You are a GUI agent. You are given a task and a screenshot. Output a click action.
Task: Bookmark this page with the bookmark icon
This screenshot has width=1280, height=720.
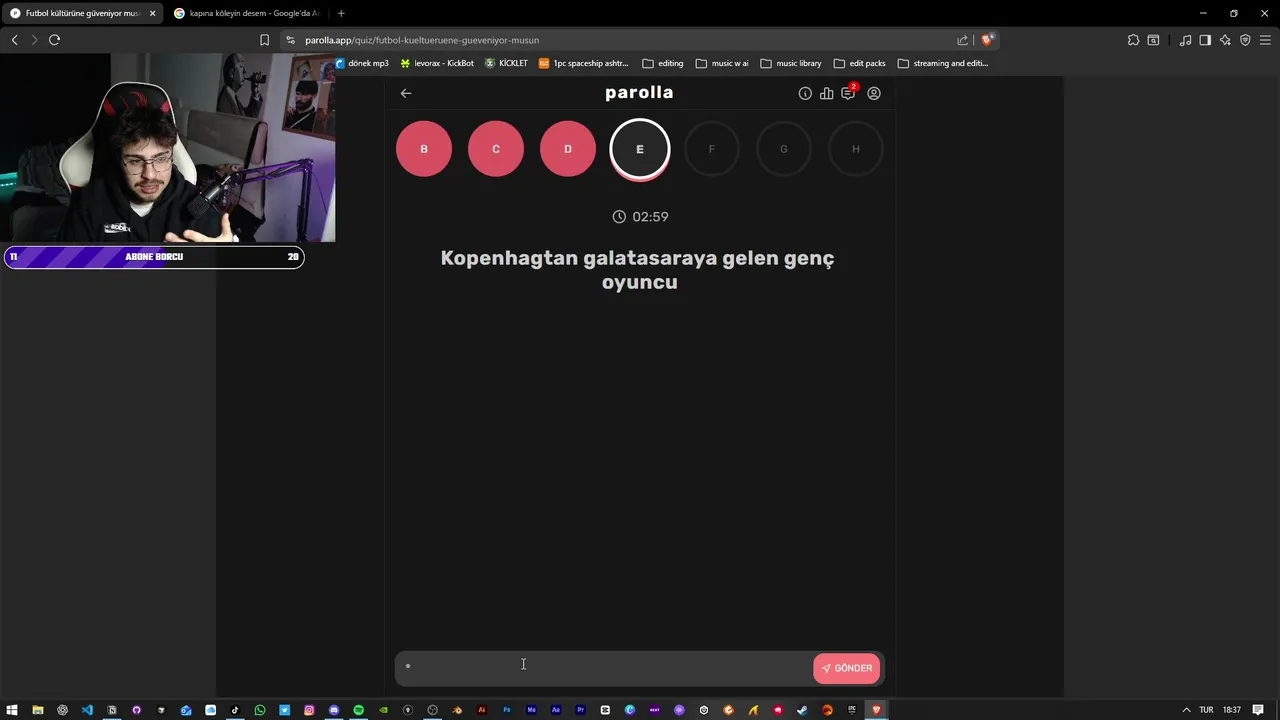[x=265, y=40]
